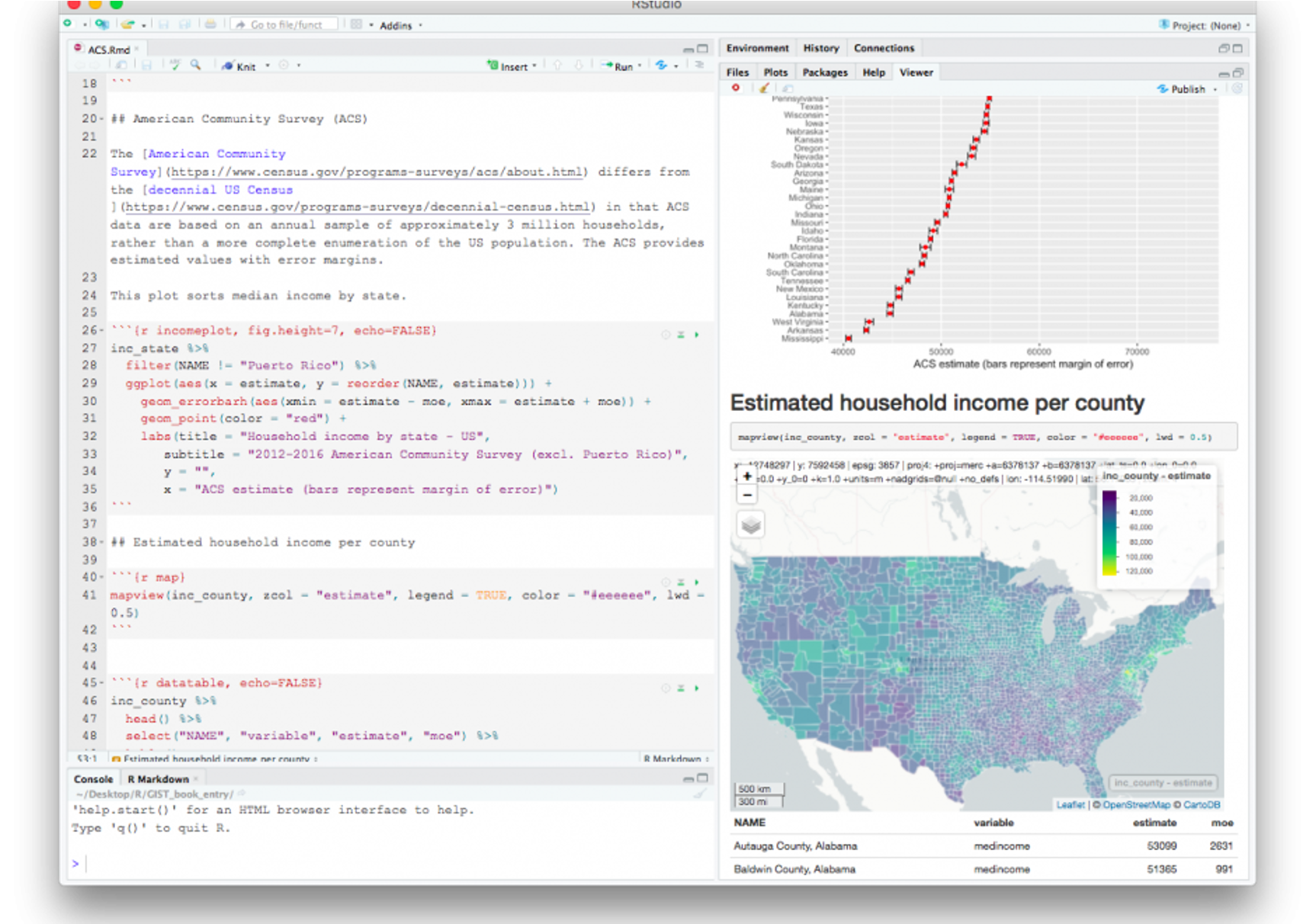1316x924 pixels.
Task: Open the Environment tab
Action: [757, 48]
